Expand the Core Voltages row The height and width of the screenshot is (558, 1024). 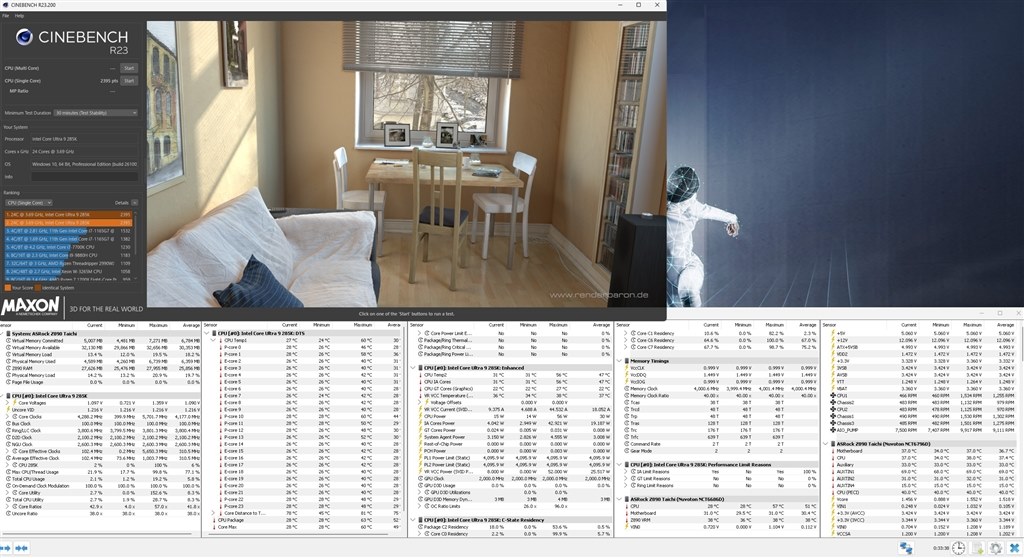[8, 403]
